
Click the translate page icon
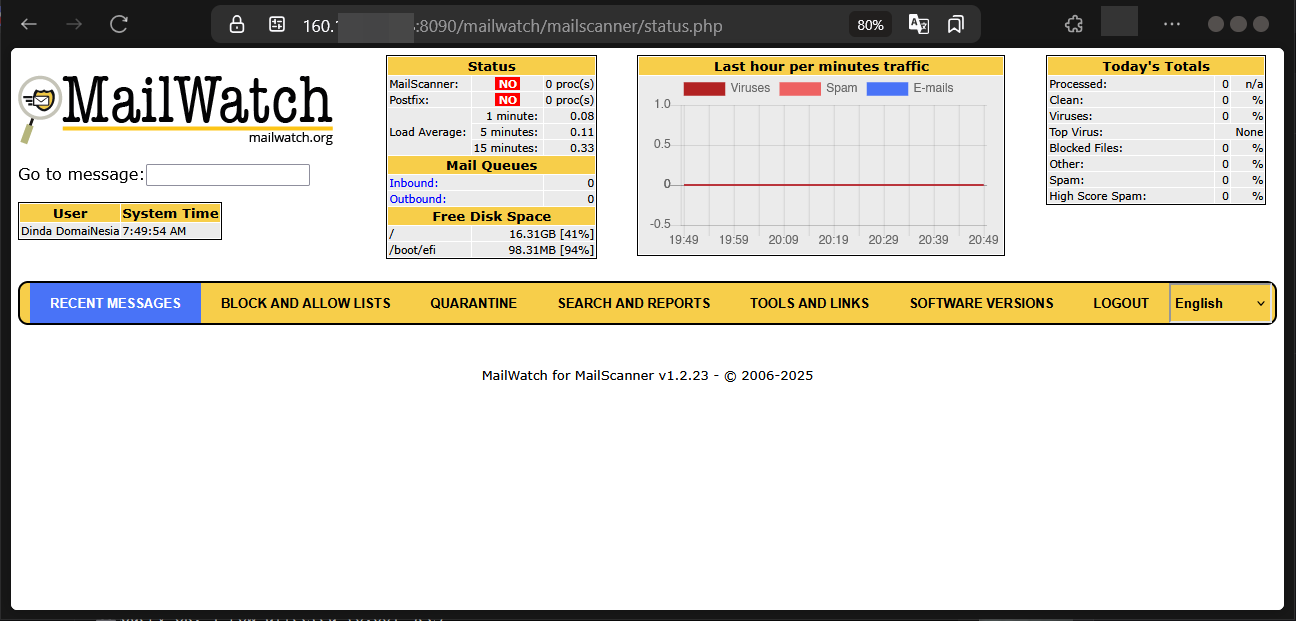point(919,25)
